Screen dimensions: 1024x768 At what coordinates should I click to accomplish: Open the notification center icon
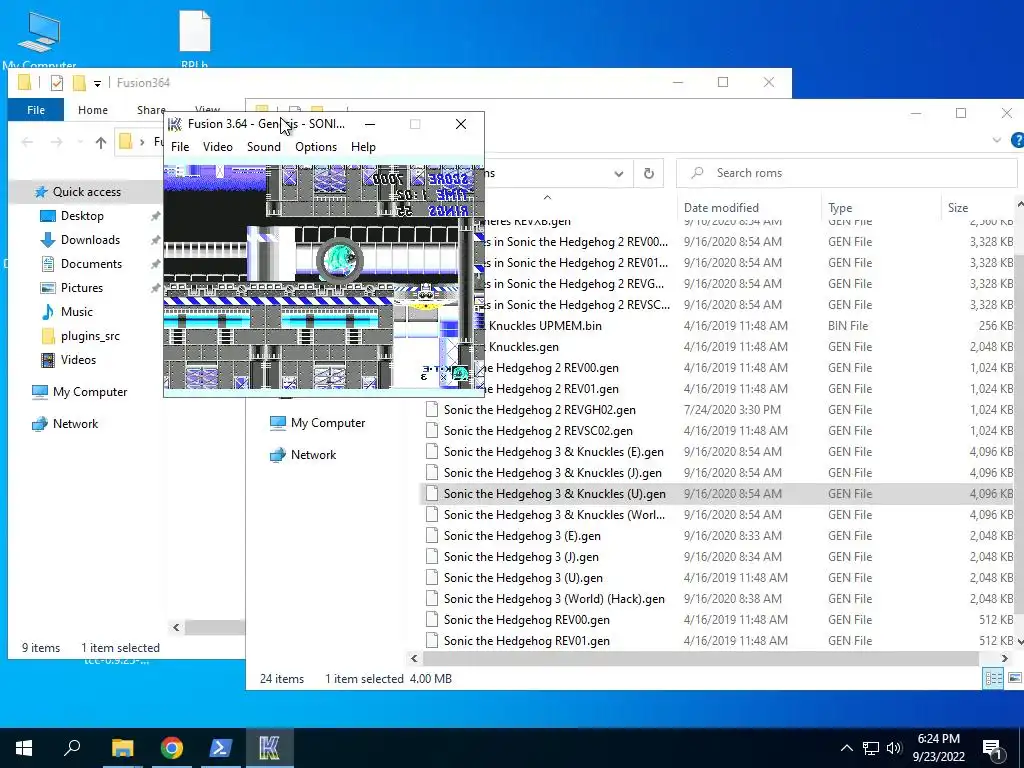pyautogui.click(x=992, y=748)
